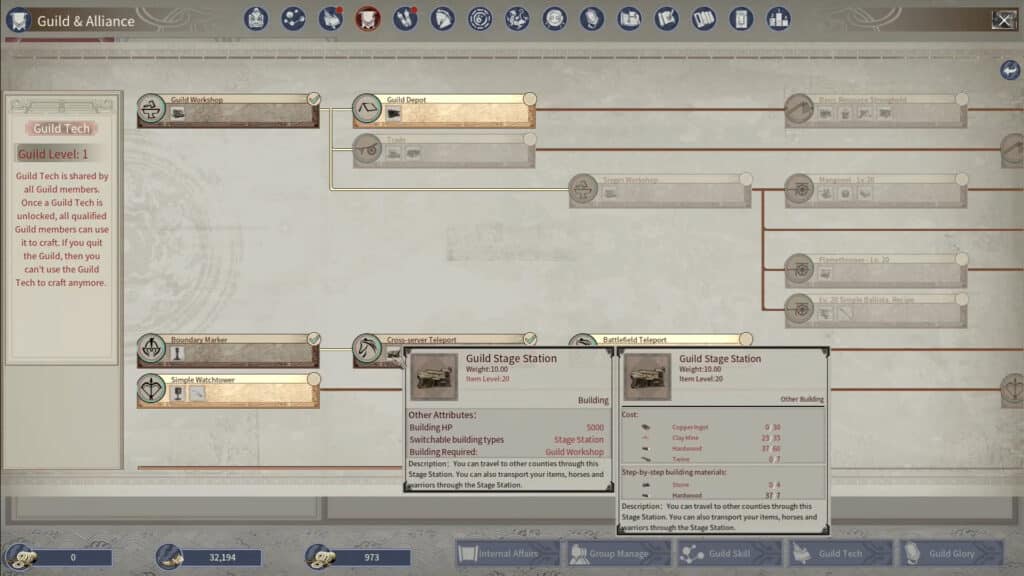Switch to the Guild Tech tab
The image size is (1024, 576).
(840, 554)
